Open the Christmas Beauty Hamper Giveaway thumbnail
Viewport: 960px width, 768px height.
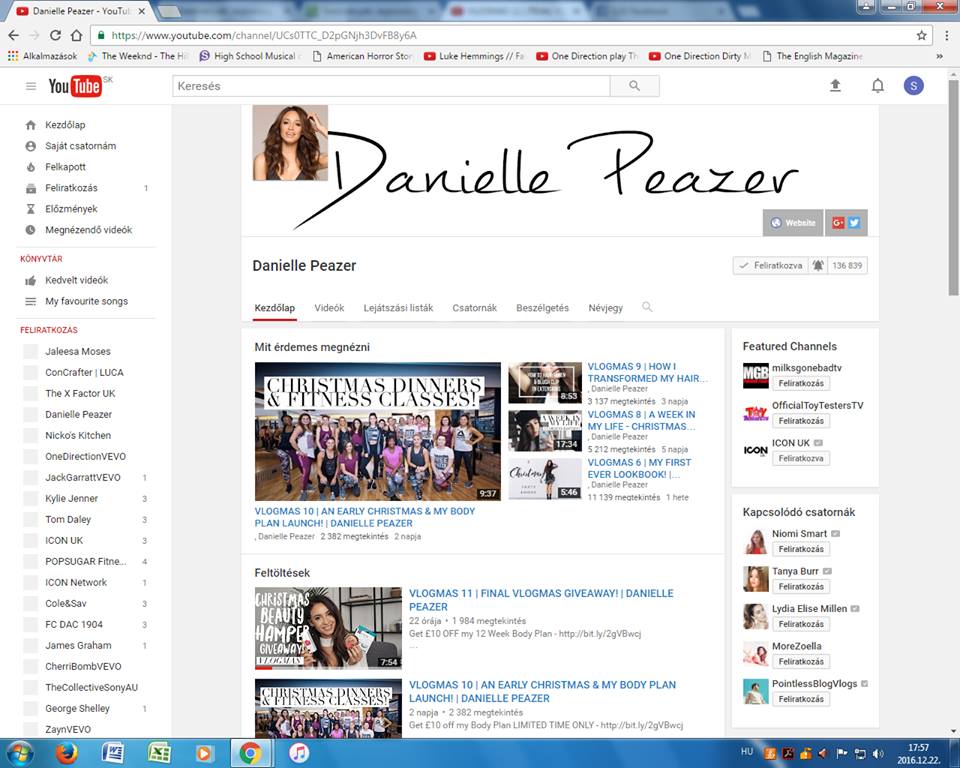click(328, 628)
